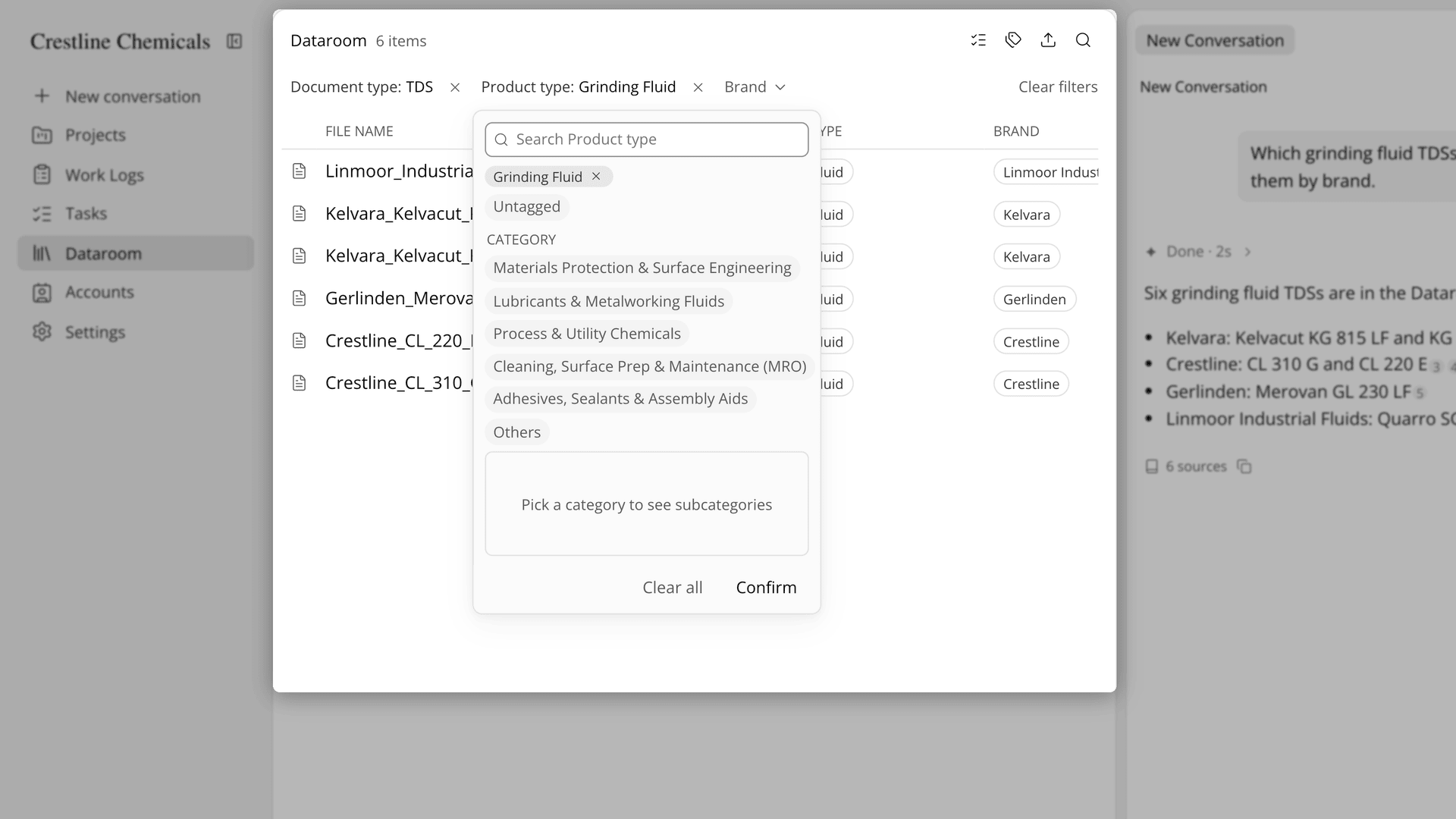Open the Projects sidebar item
1456x819 pixels.
[x=136, y=135]
